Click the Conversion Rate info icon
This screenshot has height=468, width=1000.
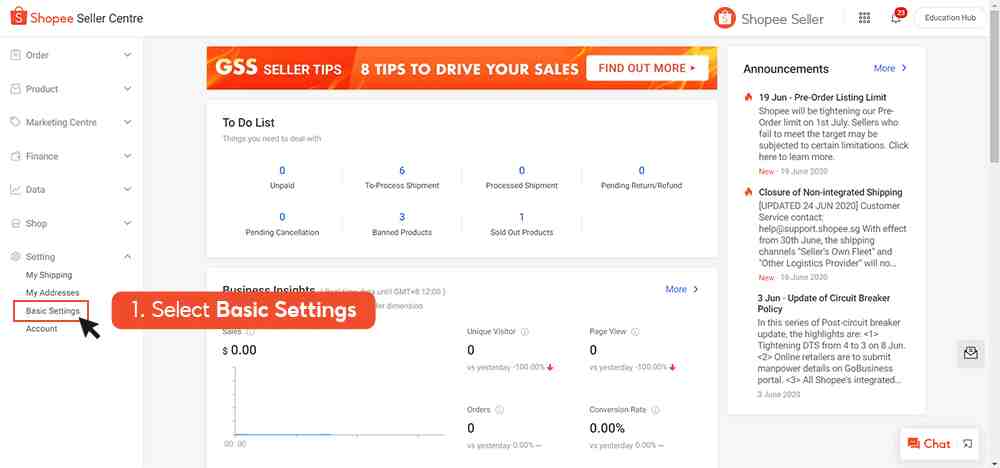655,410
